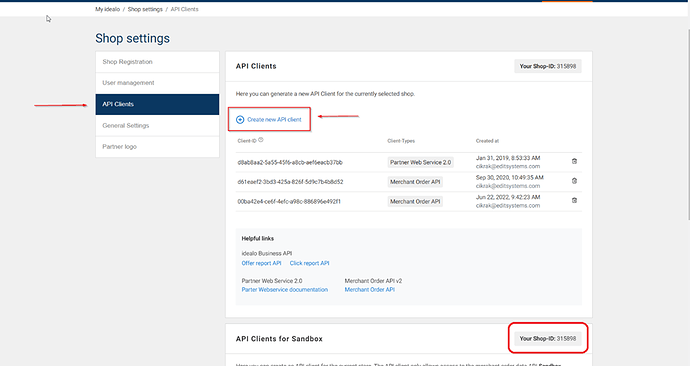Click the plus circle icon for new client
The height and width of the screenshot is (366, 690).
click(x=240, y=120)
